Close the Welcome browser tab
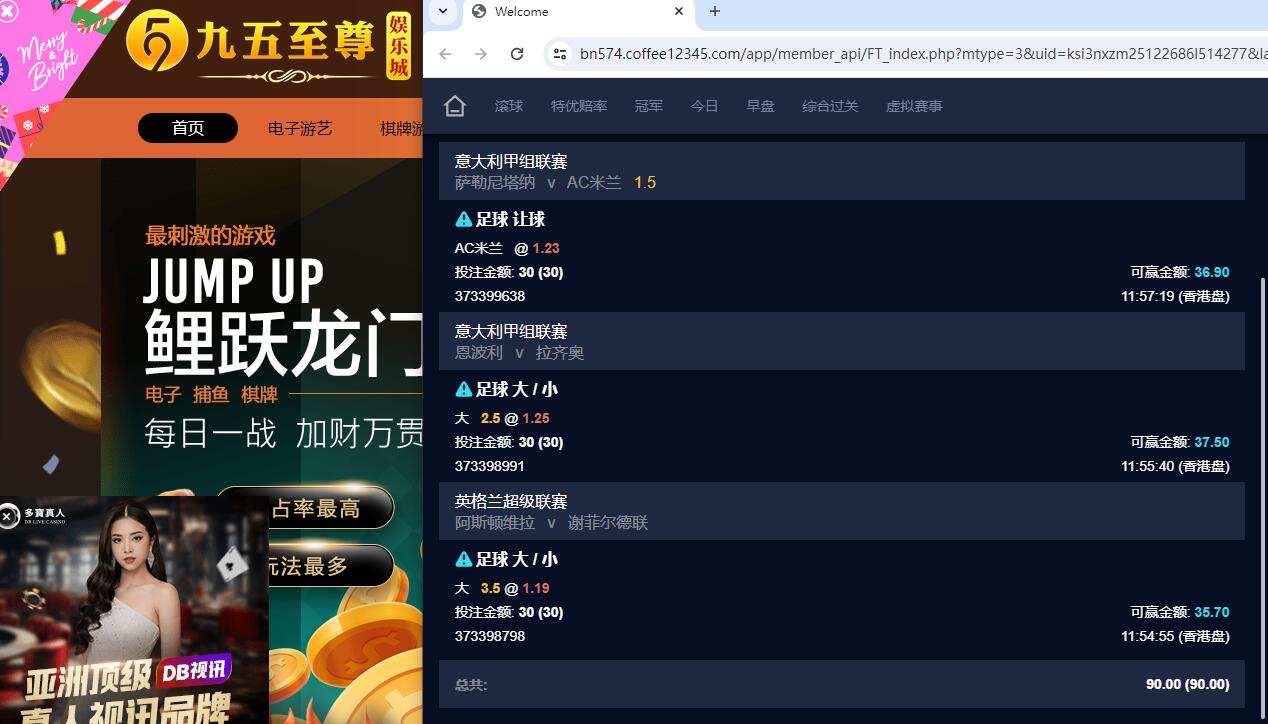The height and width of the screenshot is (724, 1268). coord(679,12)
